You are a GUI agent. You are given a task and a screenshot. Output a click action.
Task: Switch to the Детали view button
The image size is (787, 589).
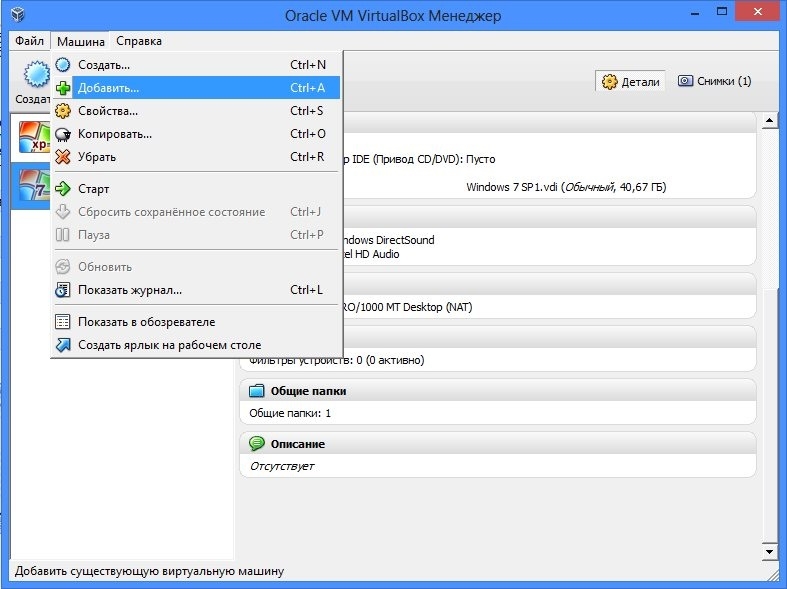click(630, 81)
